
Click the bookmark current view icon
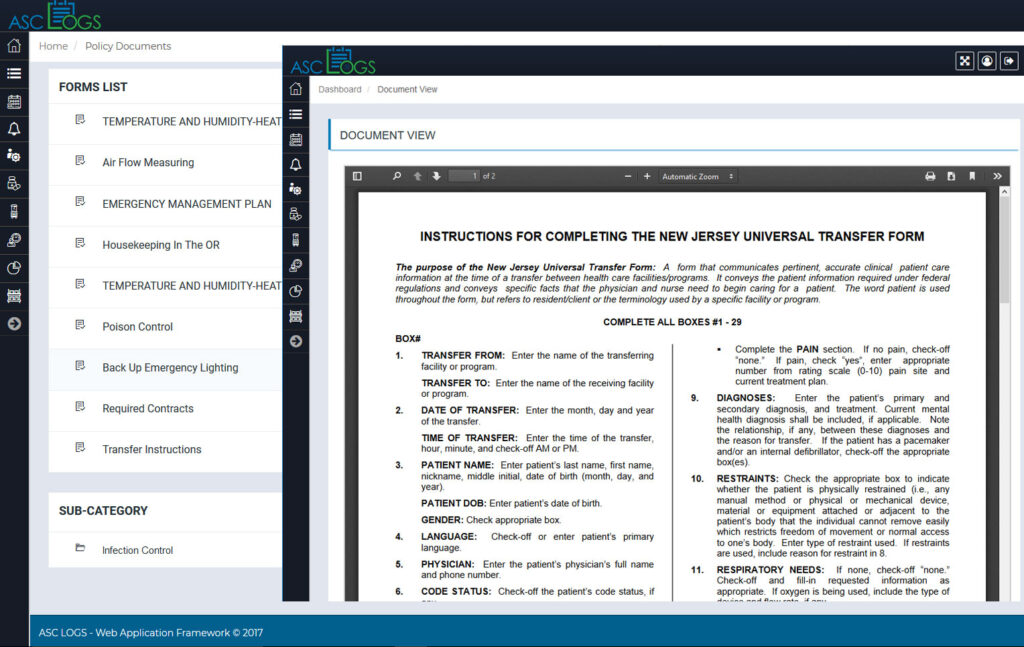(x=972, y=176)
